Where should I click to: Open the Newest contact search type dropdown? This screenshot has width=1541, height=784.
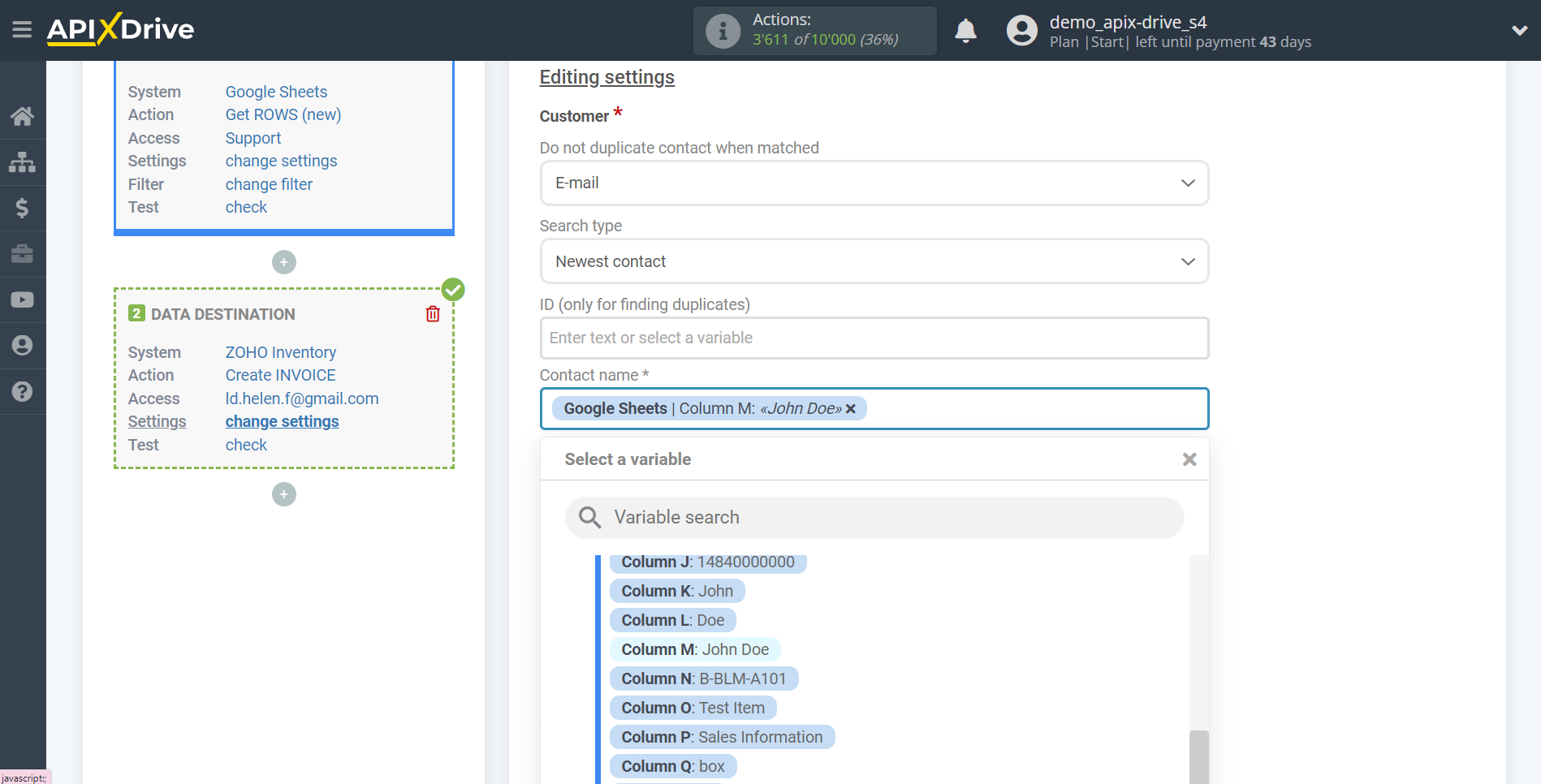(874, 261)
